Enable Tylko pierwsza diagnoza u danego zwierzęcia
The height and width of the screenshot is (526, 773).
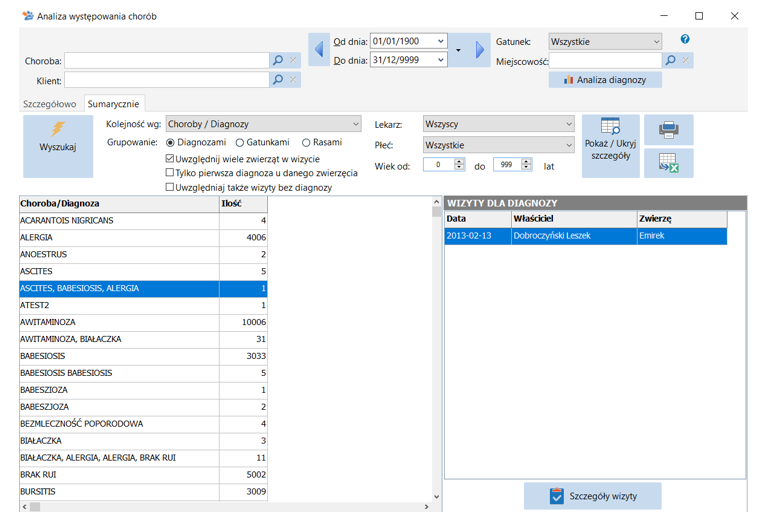click(x=170, y=173)
